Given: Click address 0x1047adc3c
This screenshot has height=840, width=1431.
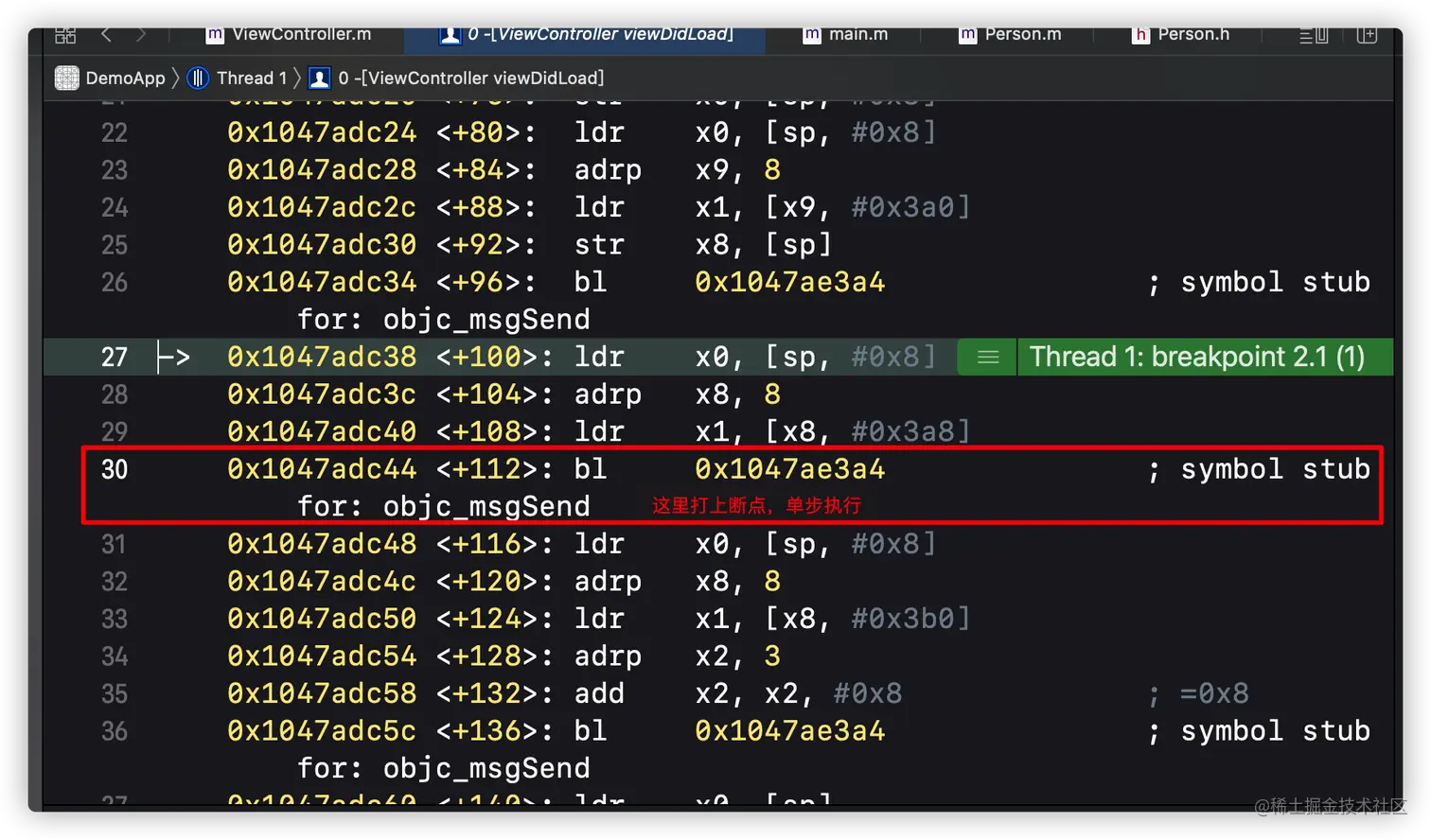Looking at the screenshot, I should (322, 394).
